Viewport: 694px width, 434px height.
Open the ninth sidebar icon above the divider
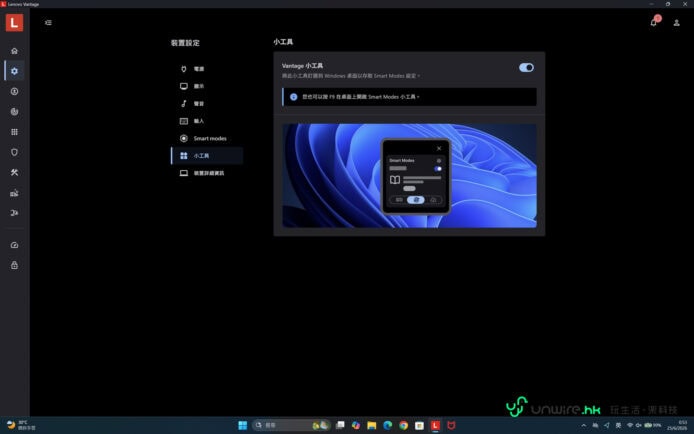coord(14,213)
